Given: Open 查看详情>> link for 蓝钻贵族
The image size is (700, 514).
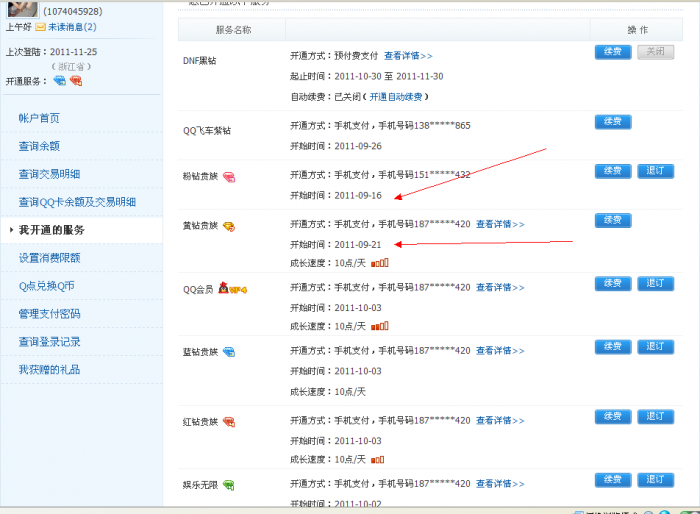Looking at the screenshot, I should tap(500, 351).
